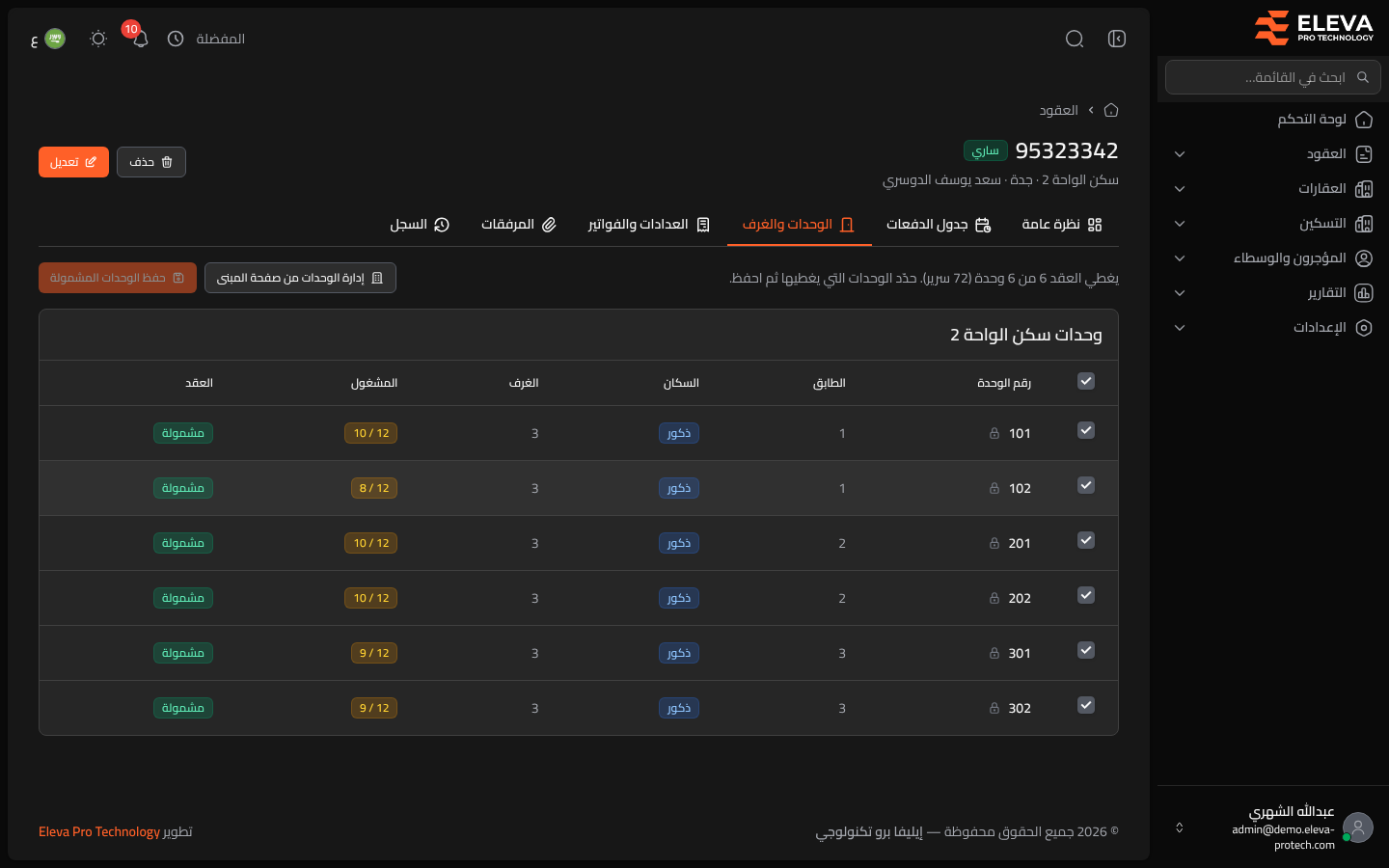Open the recent history clock icon
Image resolution: width=1389 pixels, height=868 pixels.
176,39
